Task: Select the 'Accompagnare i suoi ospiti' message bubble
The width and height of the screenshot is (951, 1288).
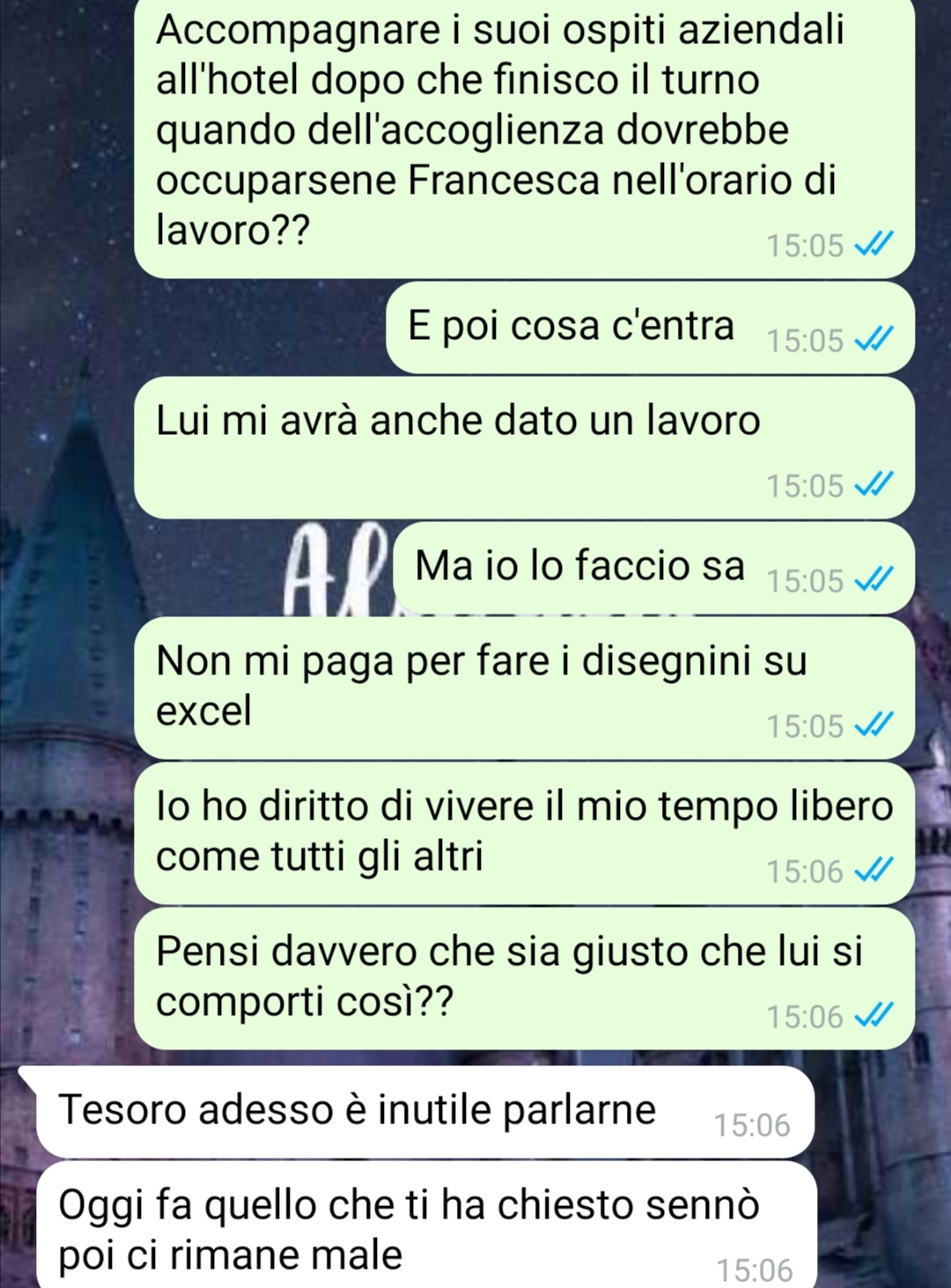Action: (524, 138)
